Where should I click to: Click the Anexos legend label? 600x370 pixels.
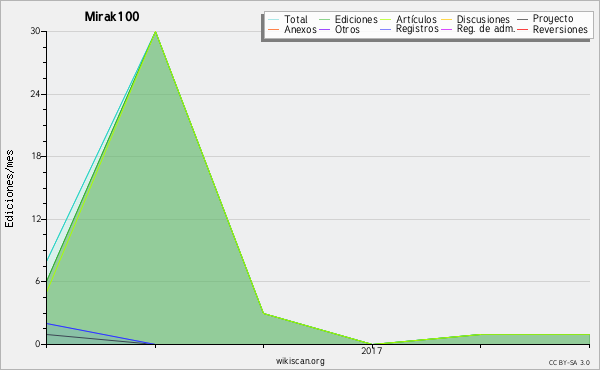tap(300, 29)
